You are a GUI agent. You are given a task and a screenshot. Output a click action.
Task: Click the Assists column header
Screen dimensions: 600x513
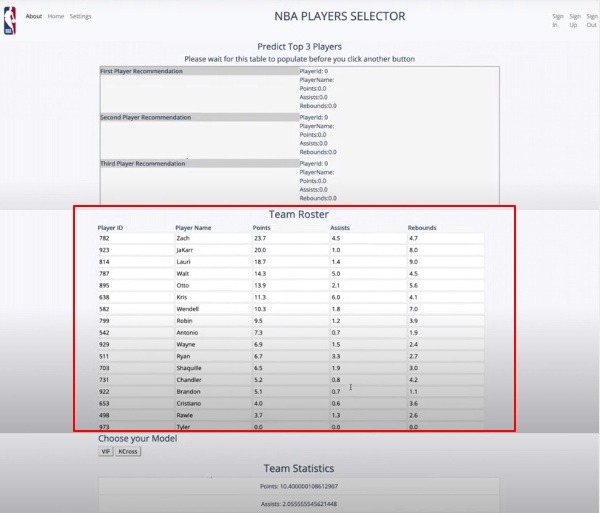(x=340, y=228)
